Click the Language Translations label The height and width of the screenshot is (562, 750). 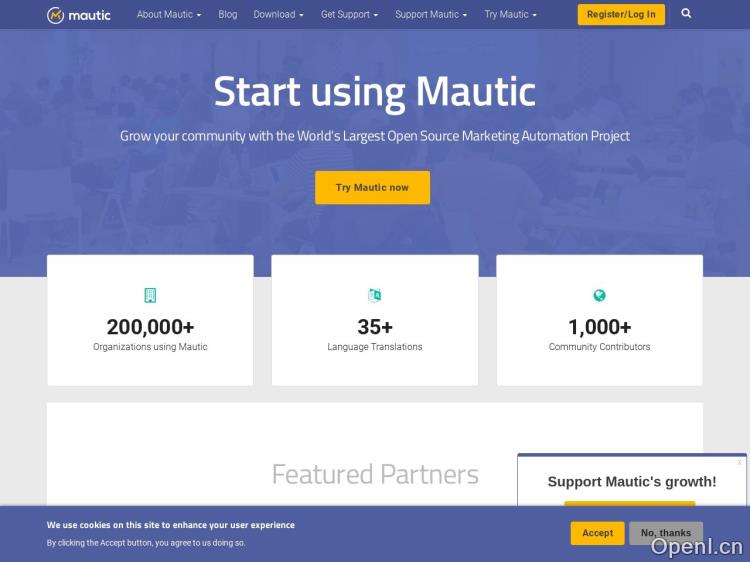point(375,347)
